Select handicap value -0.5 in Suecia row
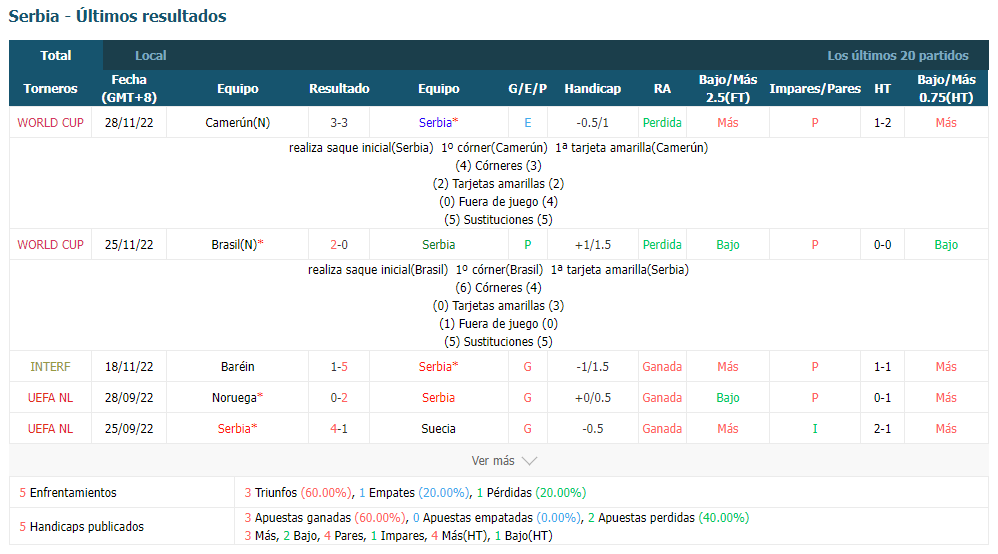Screen dimensions: 998x554 point(593,429)
